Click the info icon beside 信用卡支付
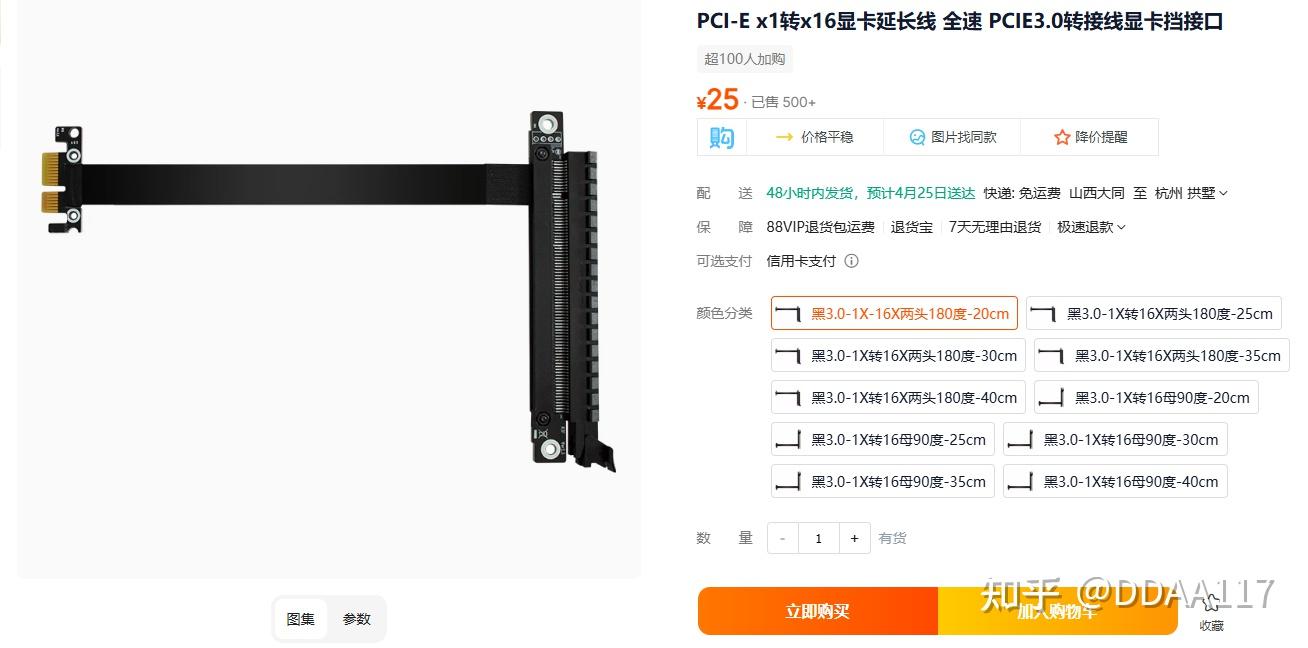This screenshot has height=648, width=1308. 851,261
